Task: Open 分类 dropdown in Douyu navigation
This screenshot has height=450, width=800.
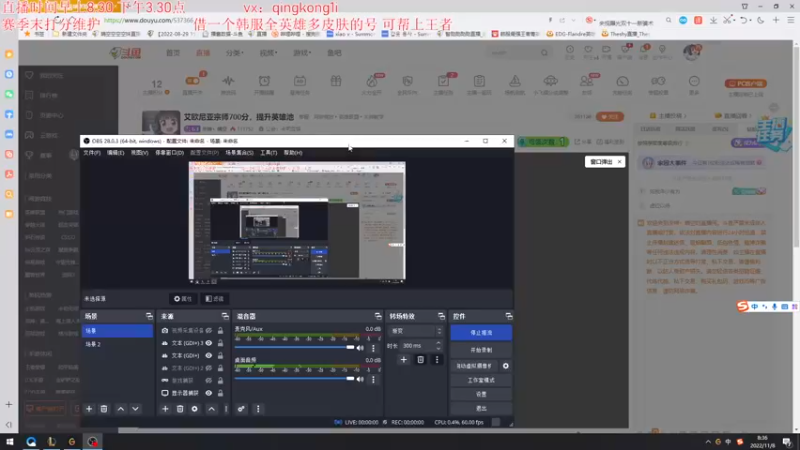Action: pyautogui.click(x=234, y=53)
